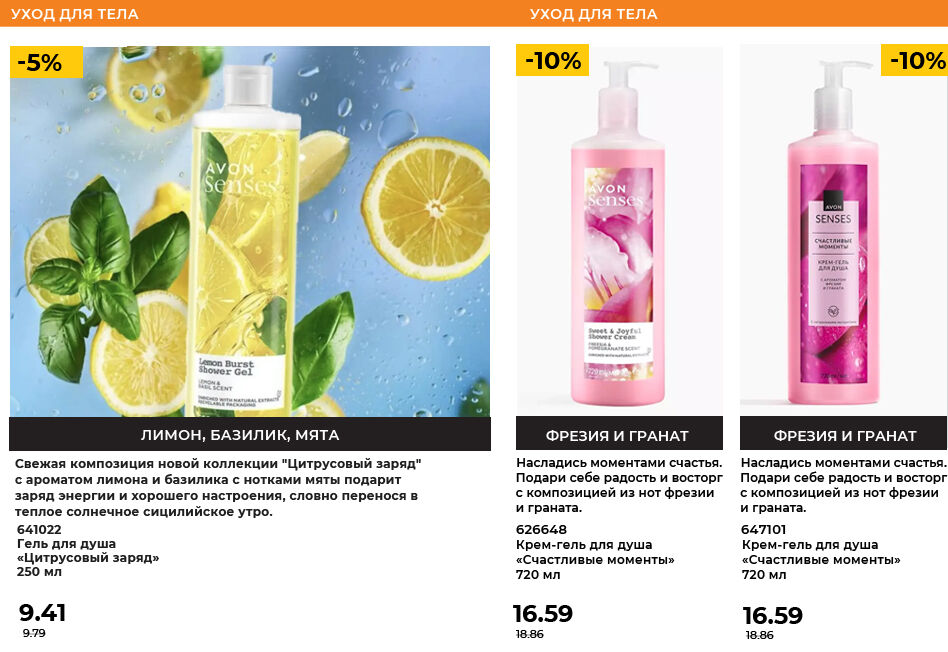Open the Sweet & Joyful Shower Cream photo

coord(619,230)
